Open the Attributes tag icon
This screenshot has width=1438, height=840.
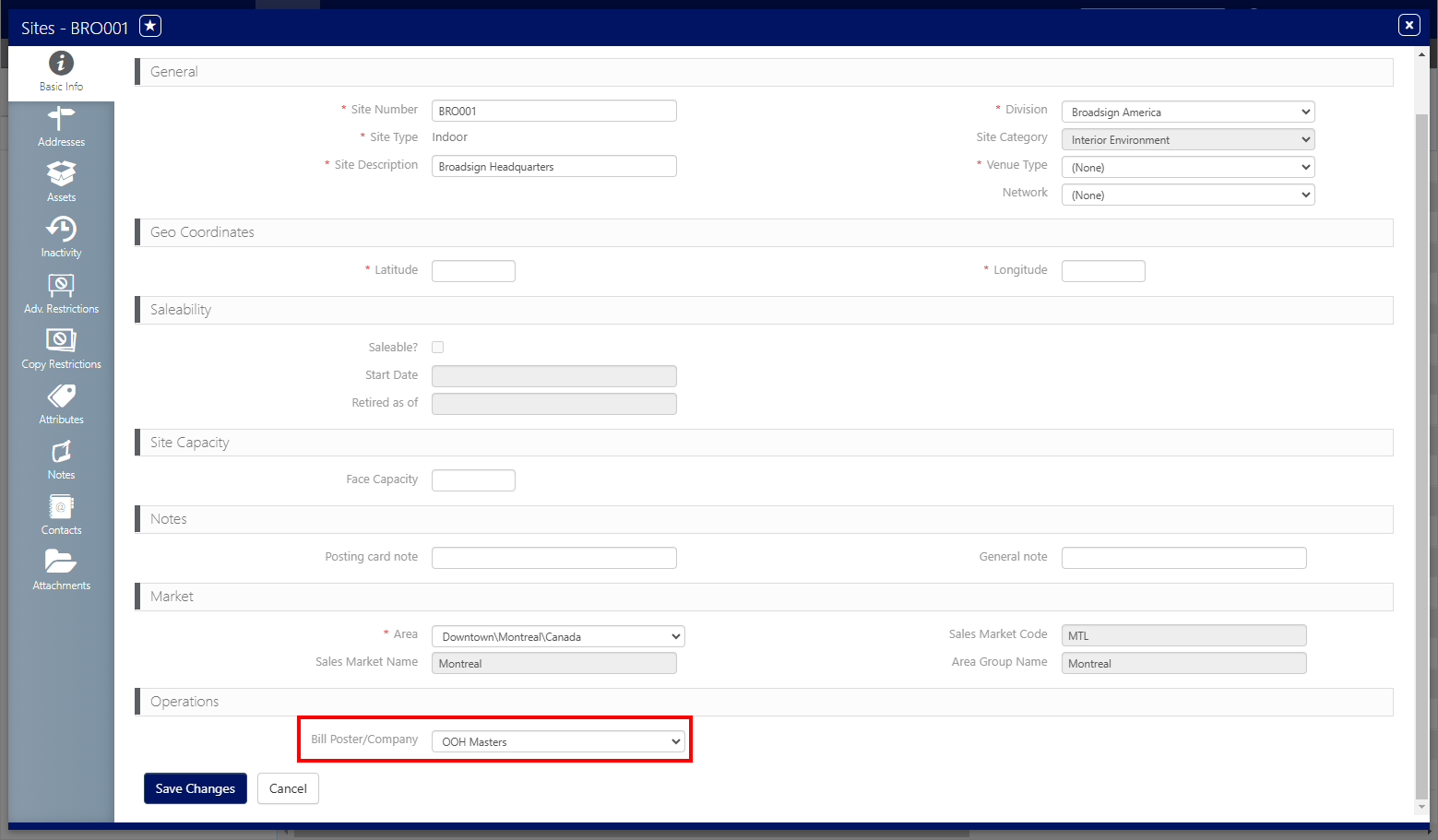pyautogui.click(x=61, y=396)
